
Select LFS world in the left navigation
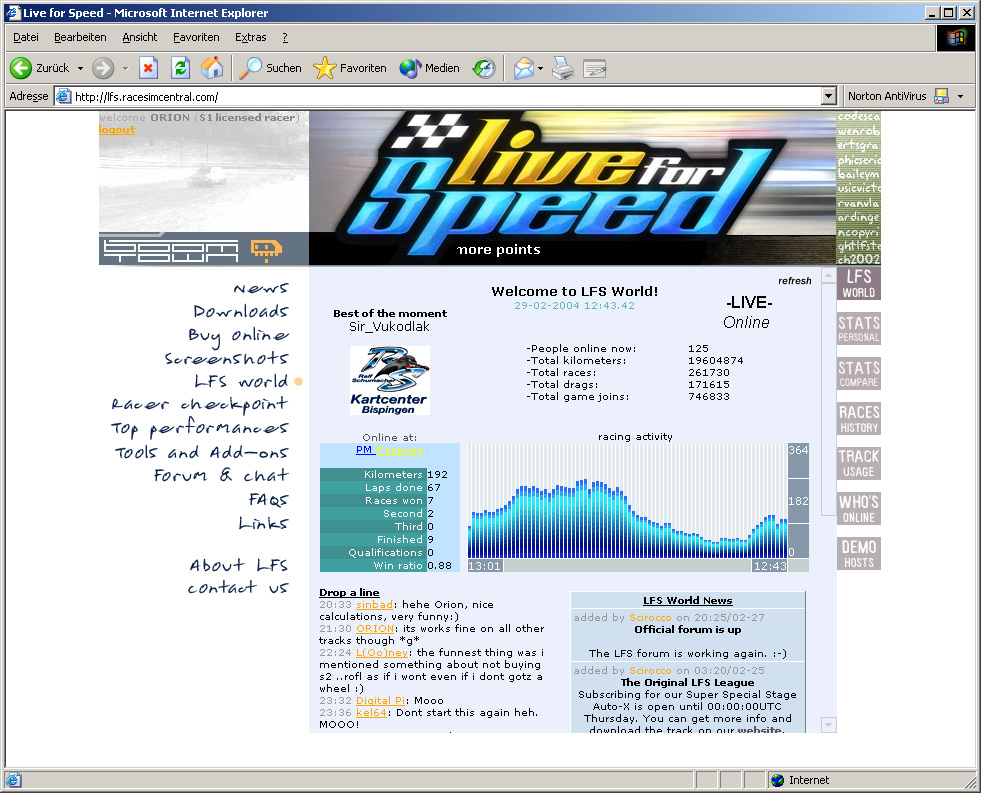click(241, 381)
